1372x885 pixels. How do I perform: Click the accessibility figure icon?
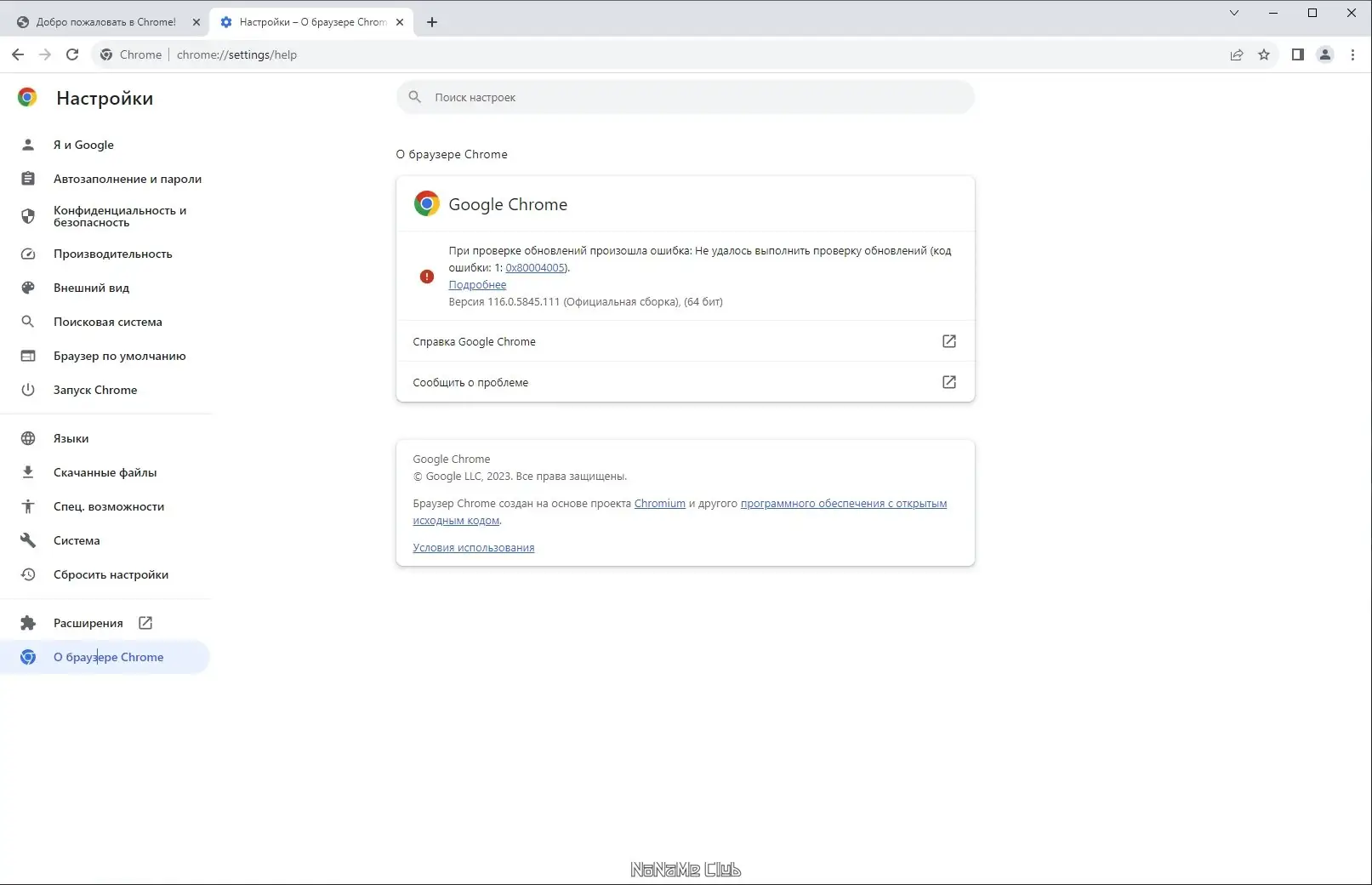click(28, 506)
